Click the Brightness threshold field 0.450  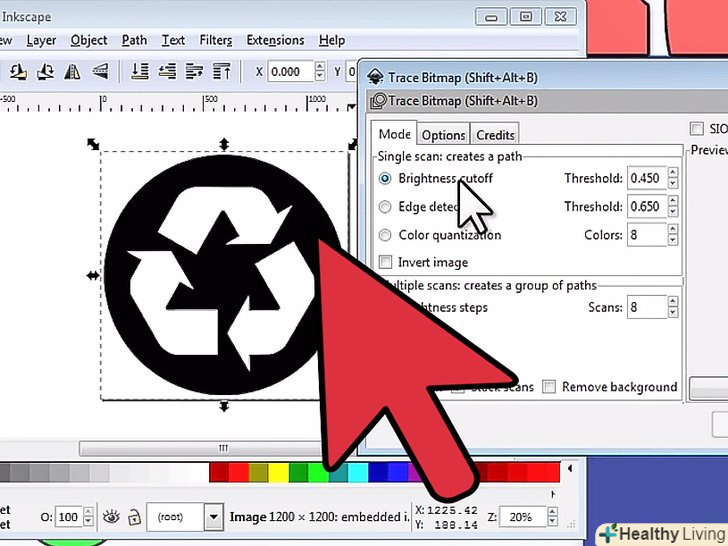pyautogui.click(x=647, y=178)
